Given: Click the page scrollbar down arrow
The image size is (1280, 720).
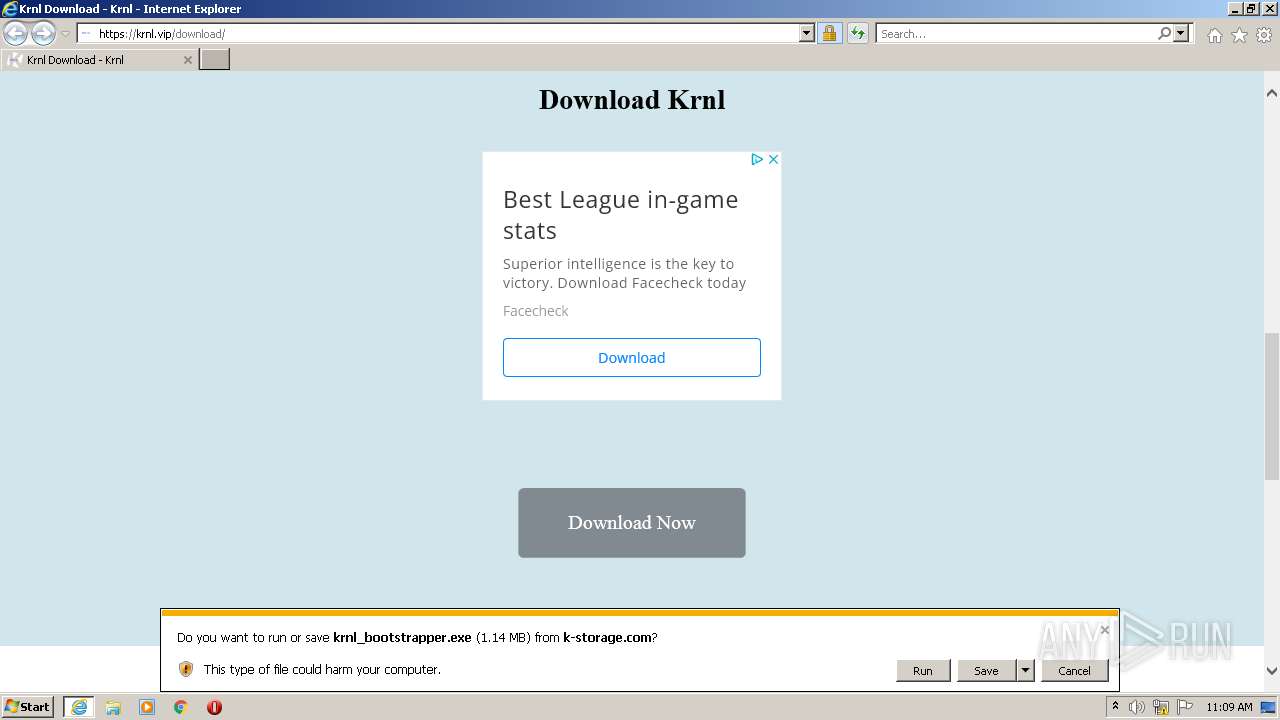Looking at the screenshot, I should point(1272,671).
